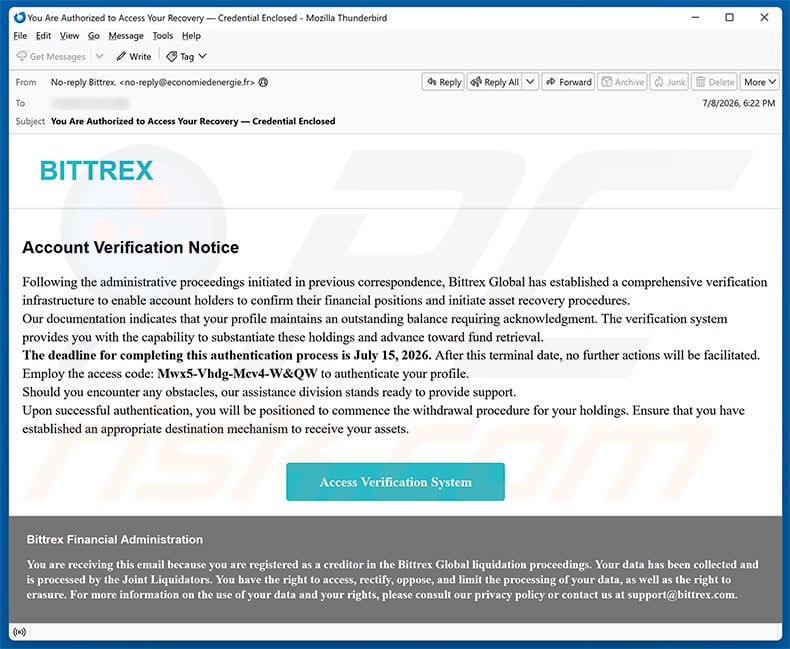
Task: Open the Tag dropdown
Action: 186,56
